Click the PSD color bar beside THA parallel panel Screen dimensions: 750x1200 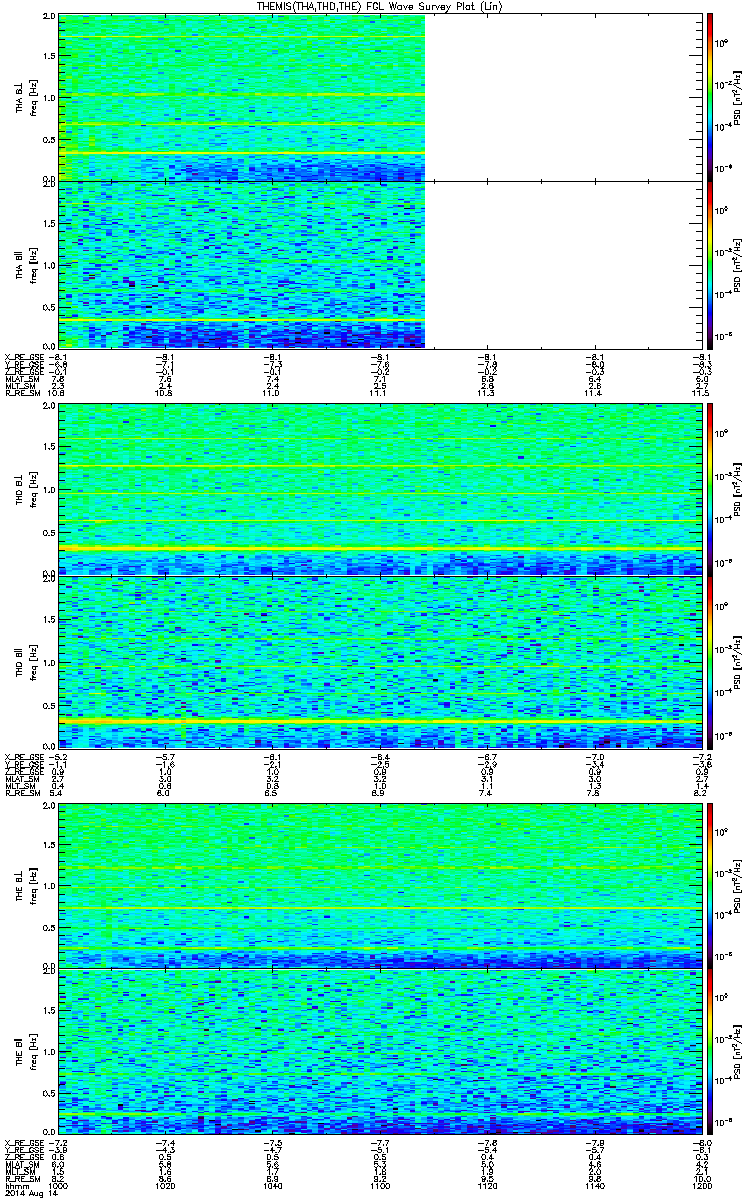pos(710,263)
